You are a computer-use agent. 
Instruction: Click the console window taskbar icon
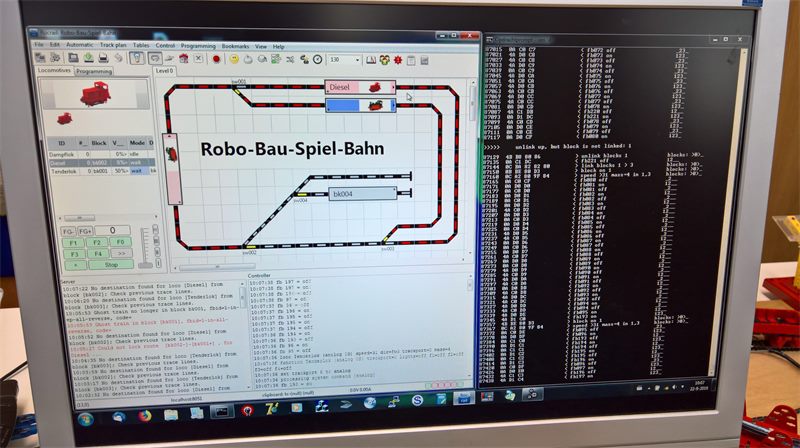(x=221, y=411)
